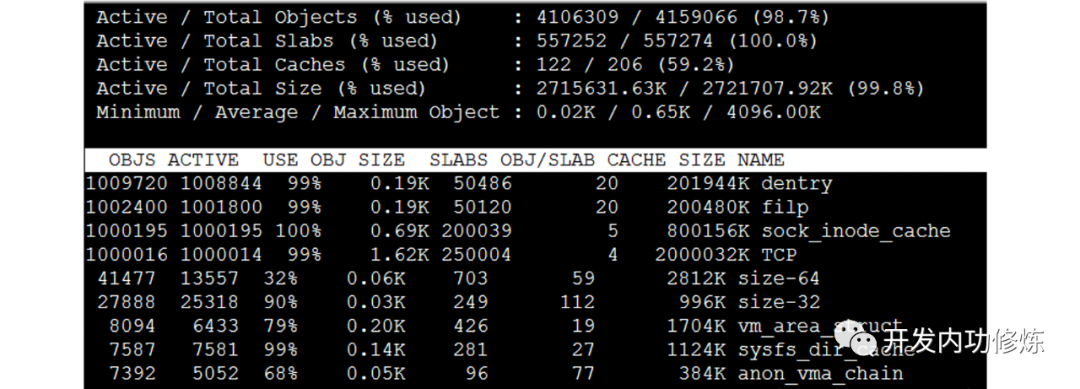This screenshot has width=1080, height=389.
Task: Select the dentry cache row
Action: tap(459, 184)
